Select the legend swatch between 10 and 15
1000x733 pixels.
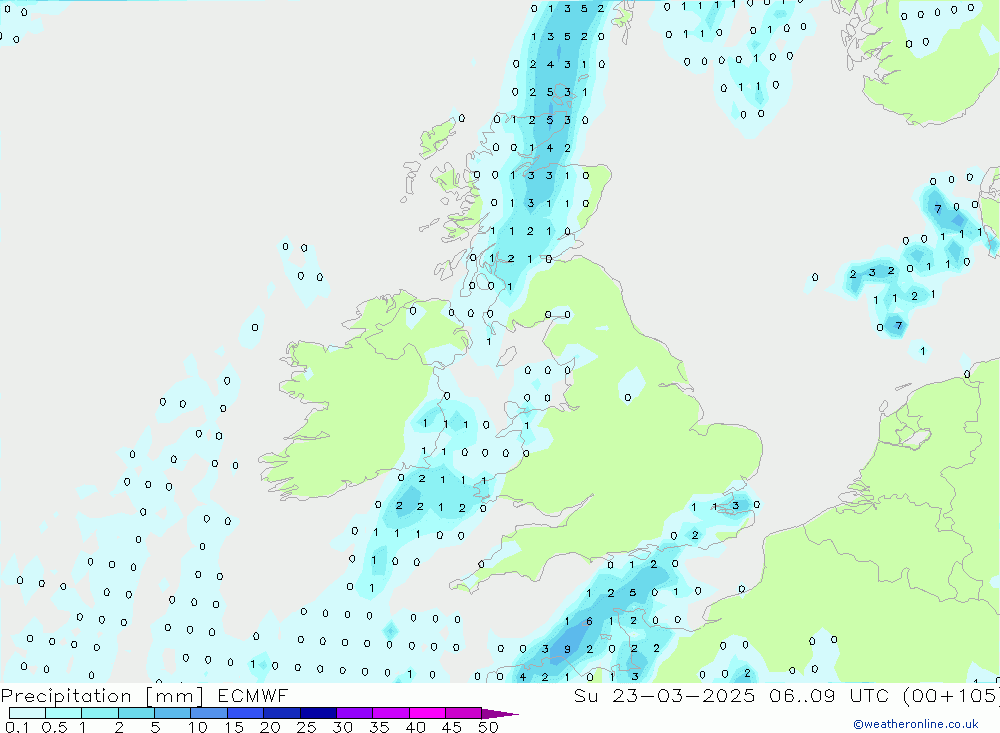[x=209, y=713]
